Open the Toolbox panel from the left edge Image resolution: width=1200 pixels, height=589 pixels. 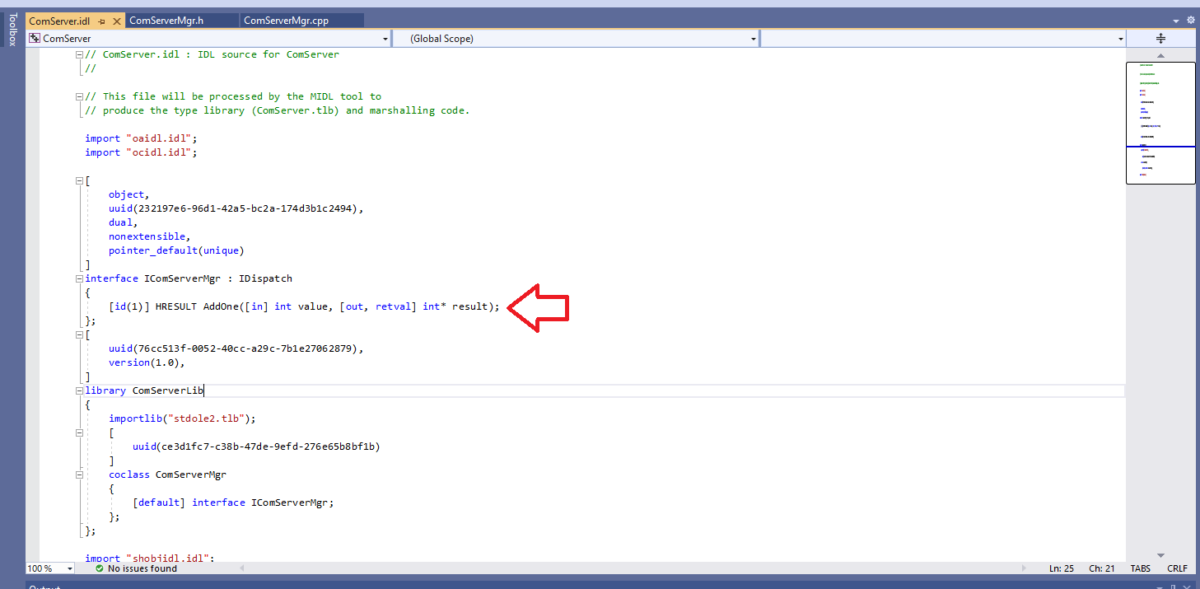[x=10, y=30]
